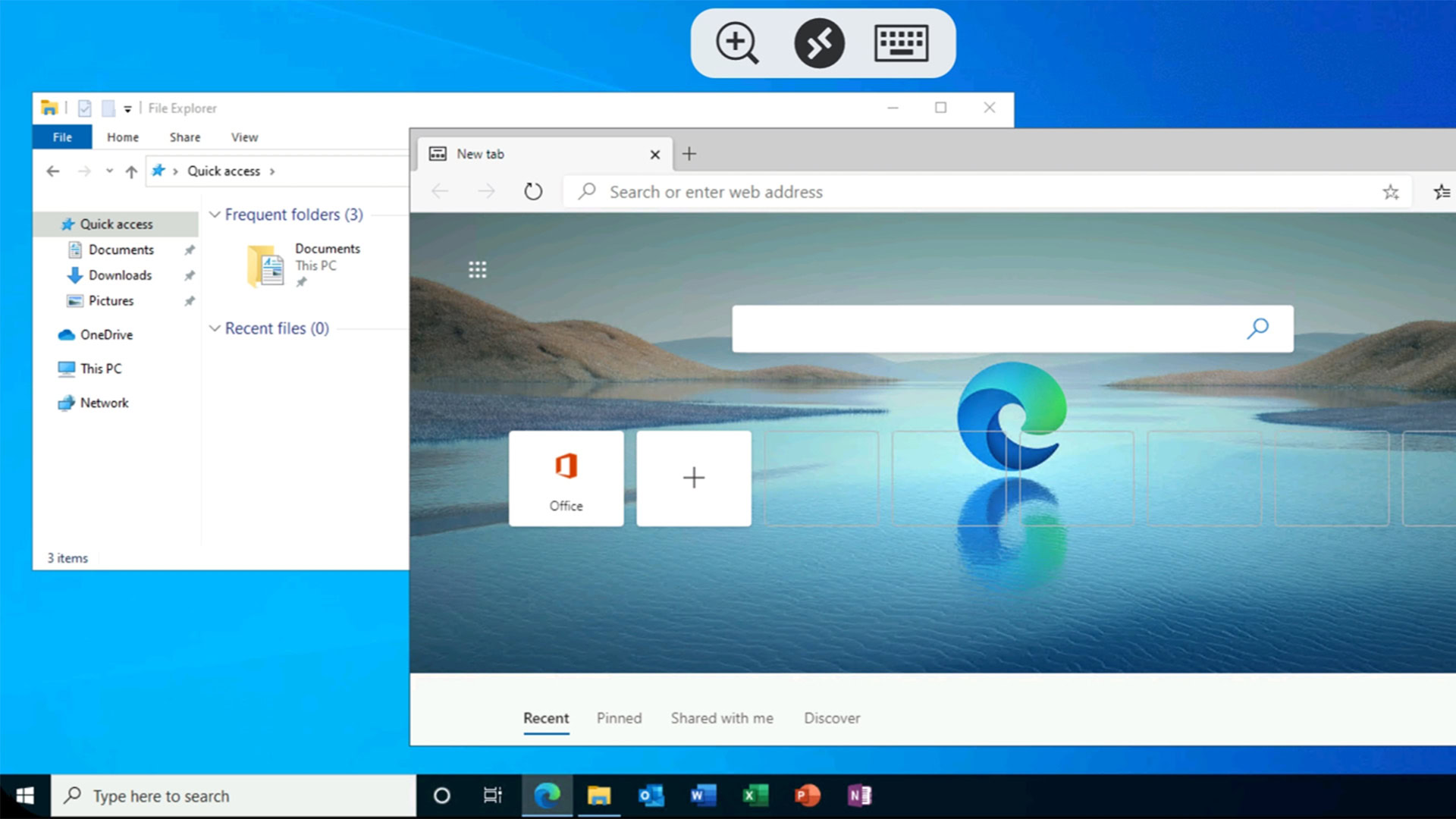
Task: Click the Home menu in File Explorer ribbon
Action: point(122,137)
